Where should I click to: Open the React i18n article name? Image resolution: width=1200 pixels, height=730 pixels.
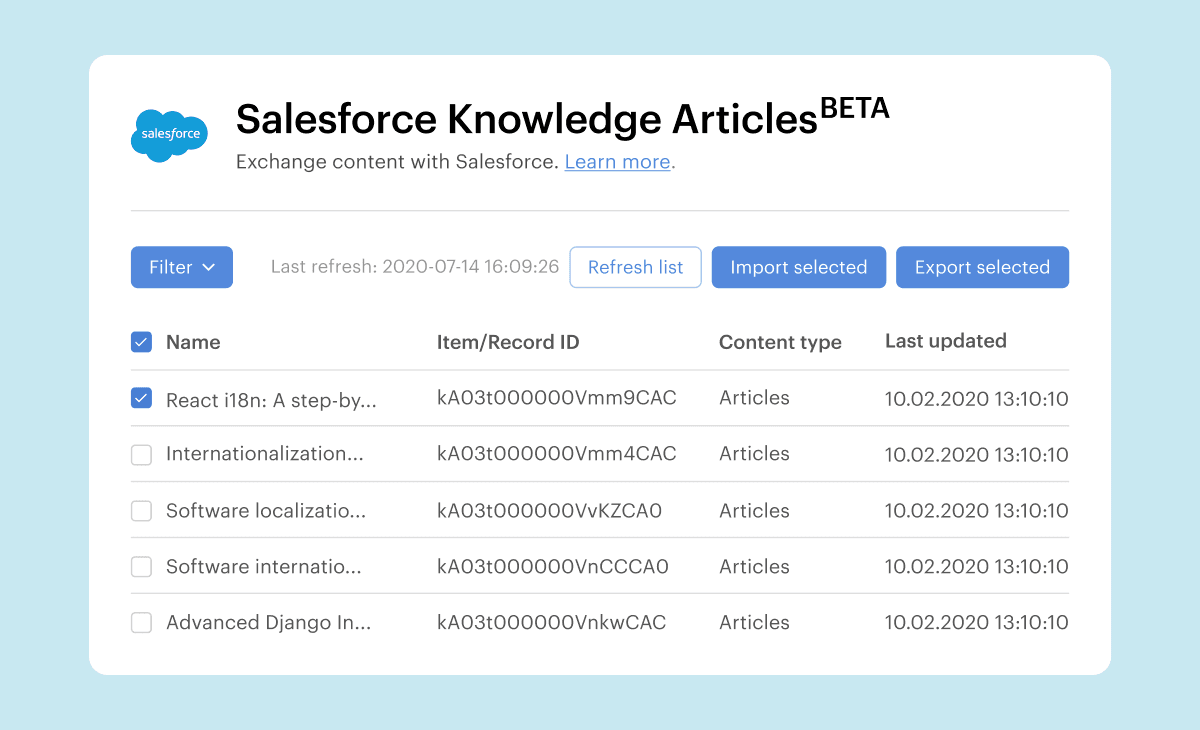(271, 400)
